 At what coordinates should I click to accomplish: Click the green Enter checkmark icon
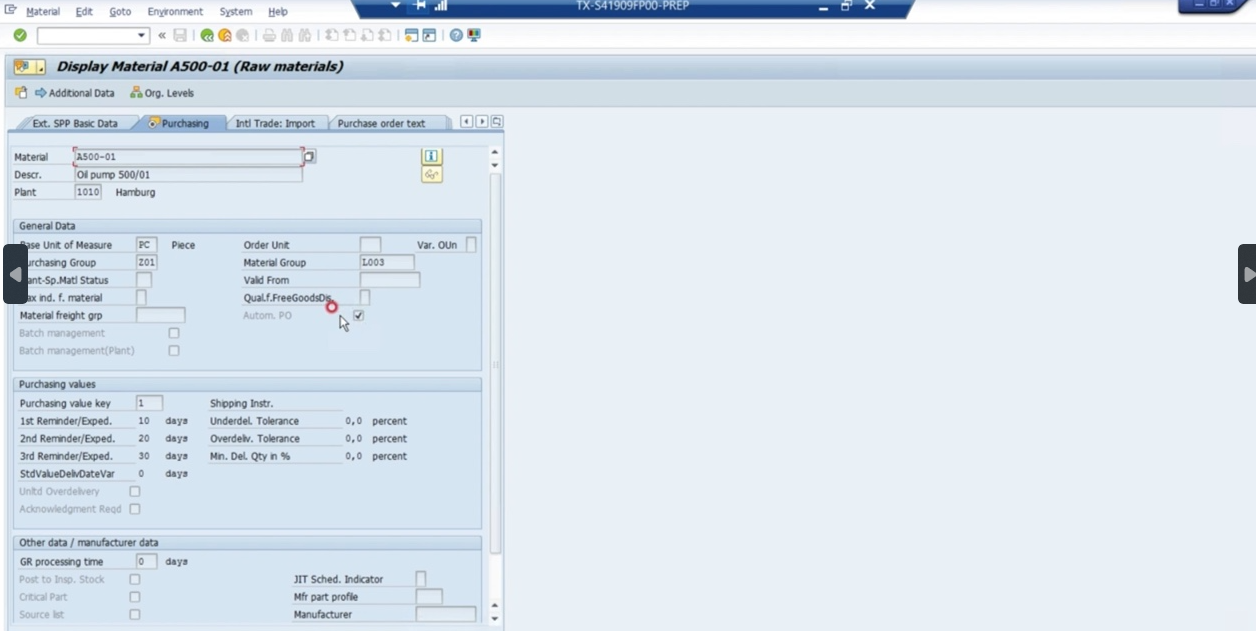coord(20,35)
